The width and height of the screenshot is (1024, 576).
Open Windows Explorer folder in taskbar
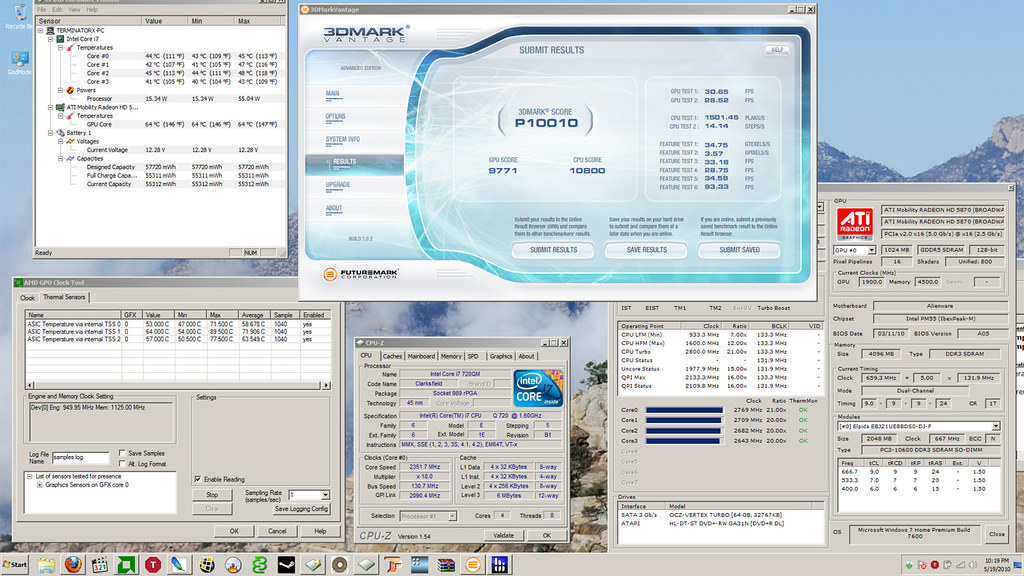pos(46,565)
